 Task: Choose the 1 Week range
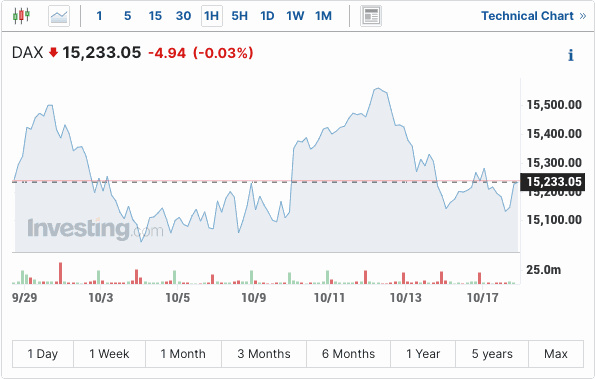point(109,354)
